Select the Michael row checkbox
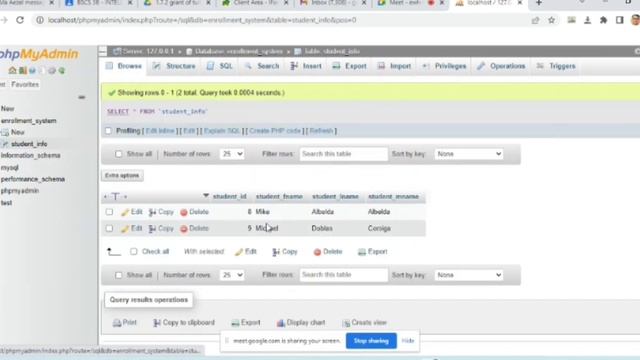This screenshot has width=640, height=360. coord(109,228)
